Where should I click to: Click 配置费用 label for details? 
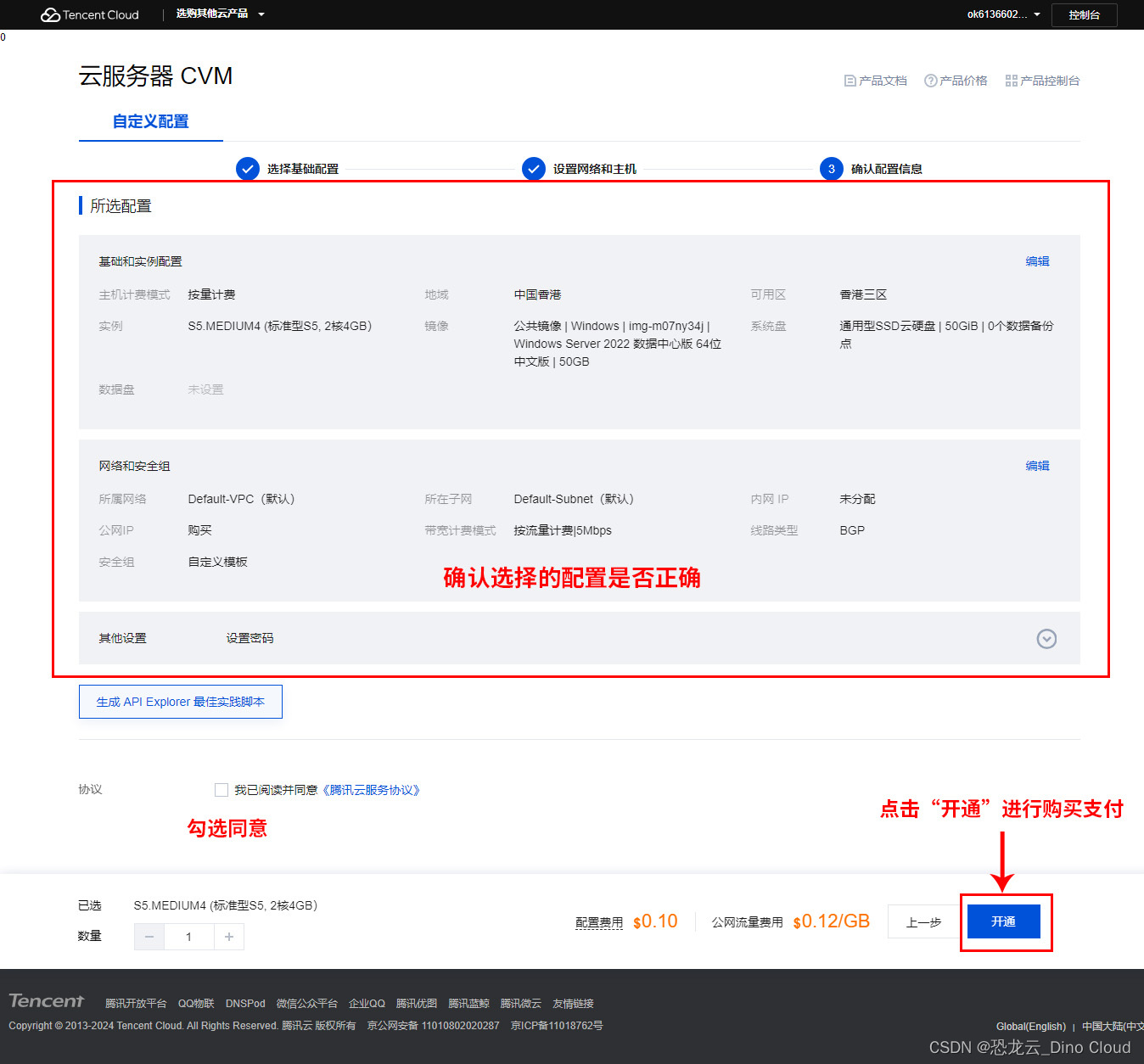point(599,922)
